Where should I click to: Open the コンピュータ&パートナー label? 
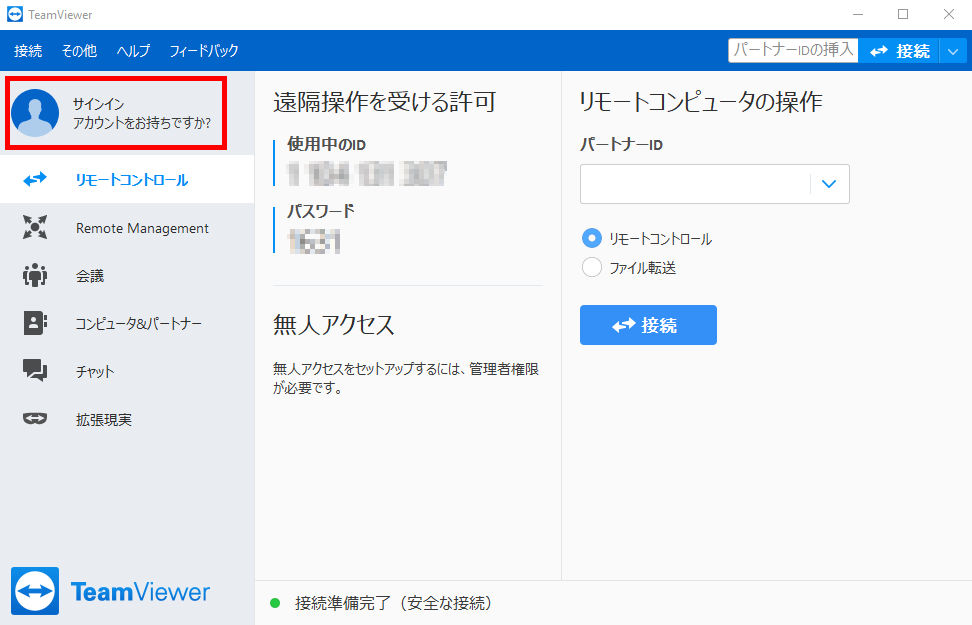pyautogui.click(x=139, y=324)
